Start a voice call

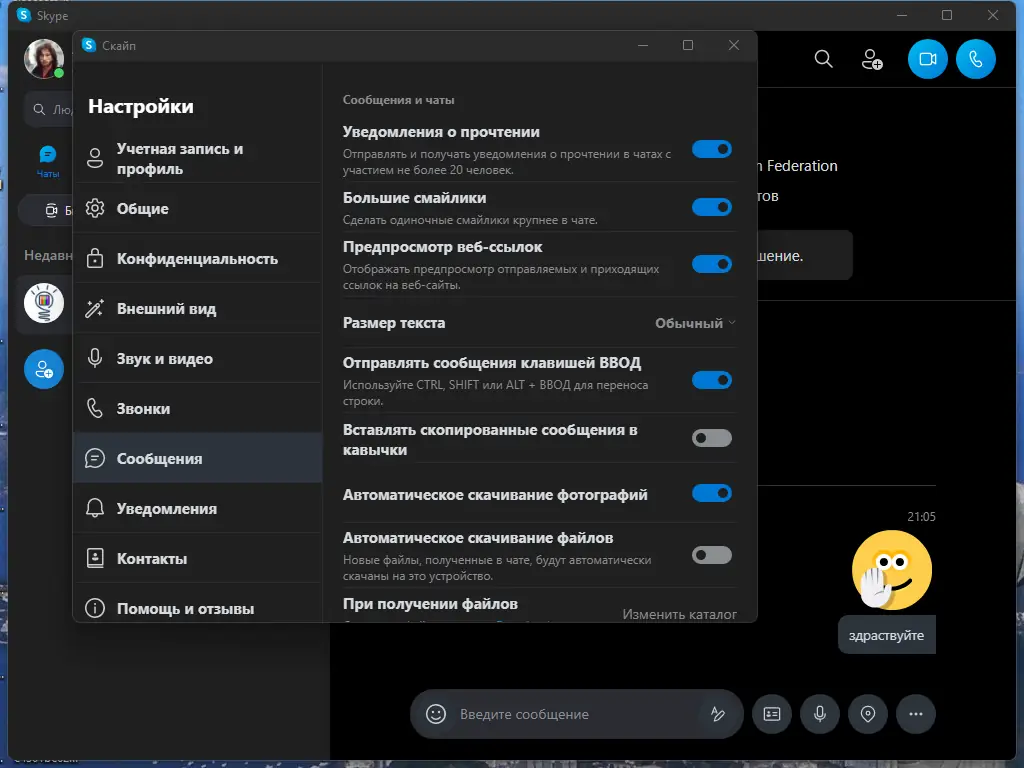(975, 59)
